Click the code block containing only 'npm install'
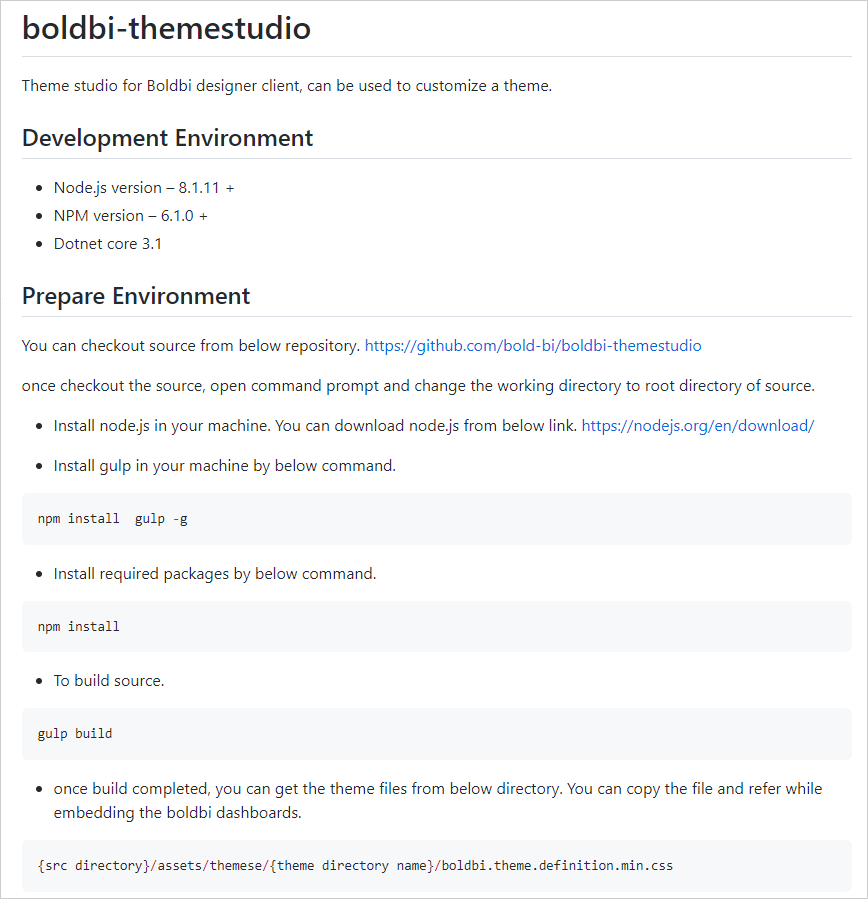 pos(79,626)
